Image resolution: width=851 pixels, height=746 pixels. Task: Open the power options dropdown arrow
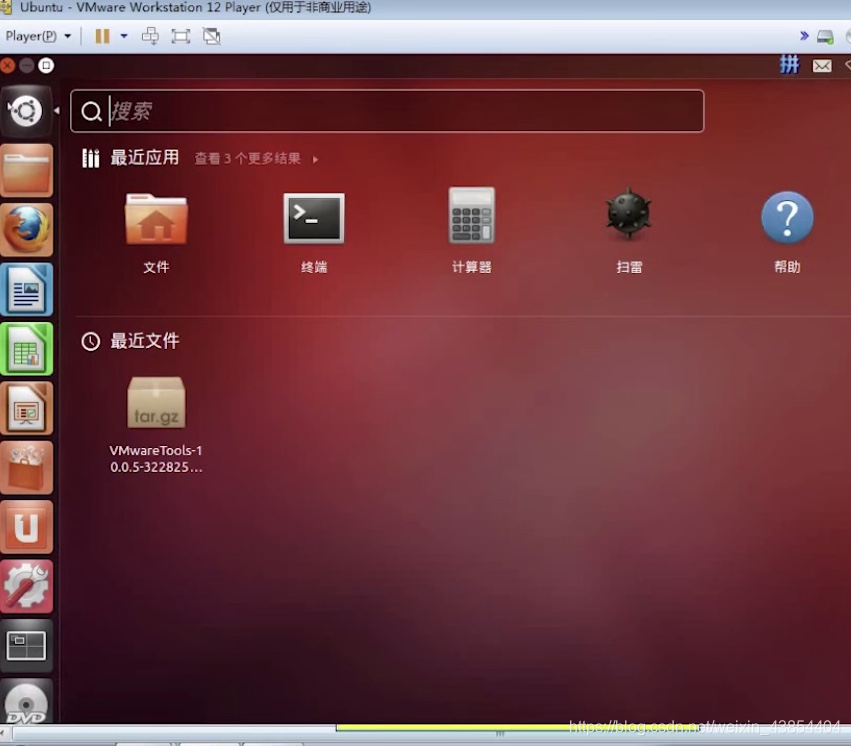coord(124,36)
